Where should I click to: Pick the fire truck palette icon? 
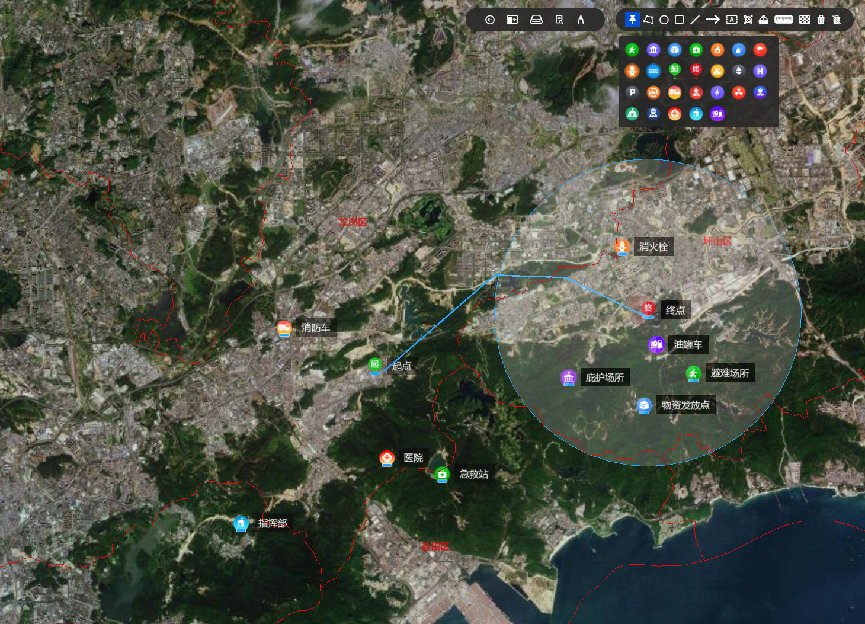pos(675,93)
